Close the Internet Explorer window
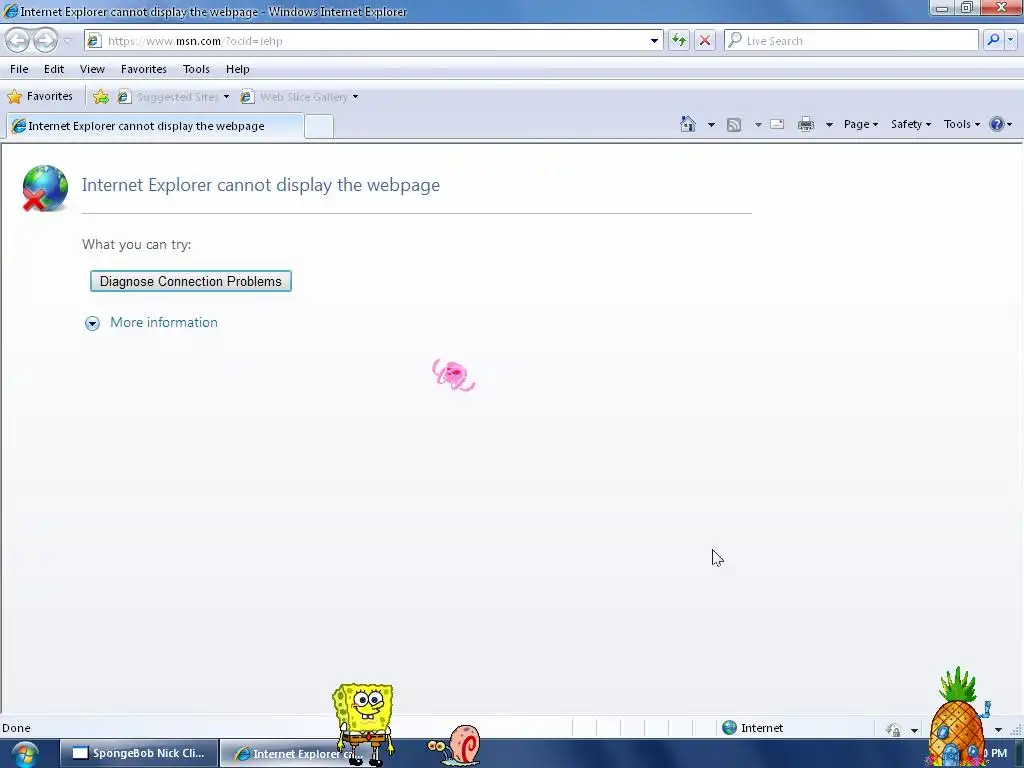The height and width of the screenshot is (768, 1024). (1002, 8)
